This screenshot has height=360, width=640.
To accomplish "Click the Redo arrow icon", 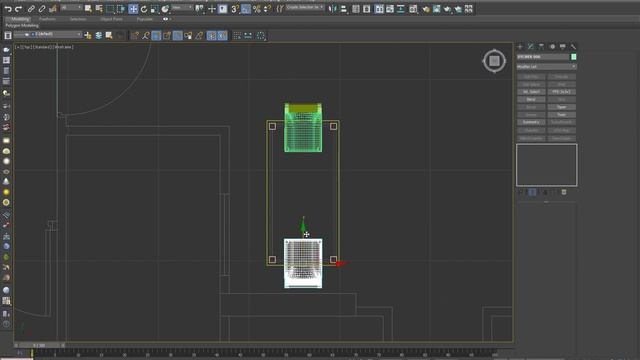I will coord(18,9).
